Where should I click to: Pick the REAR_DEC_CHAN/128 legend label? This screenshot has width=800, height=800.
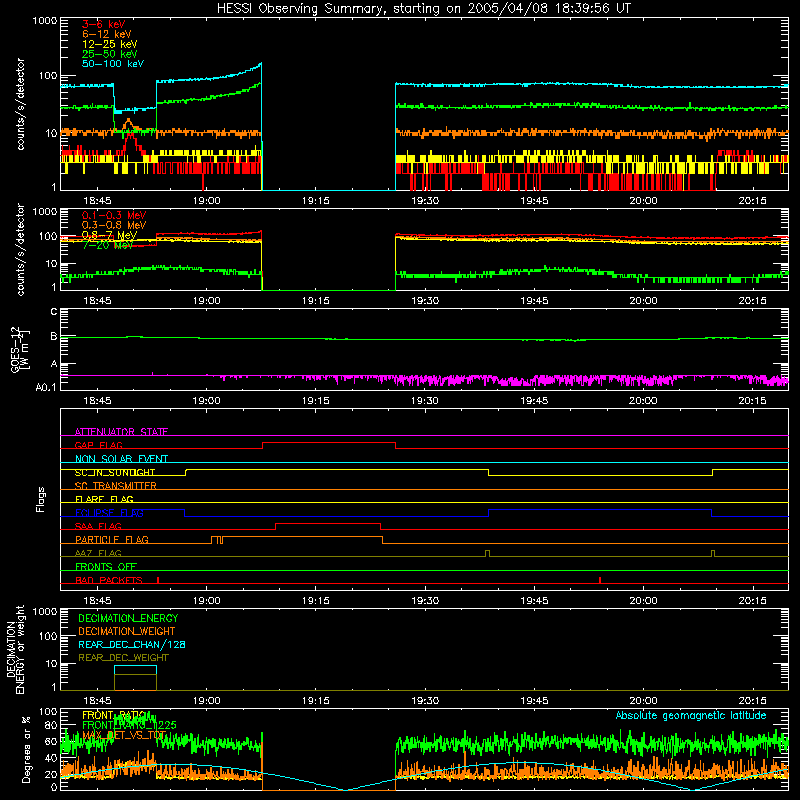132,644
